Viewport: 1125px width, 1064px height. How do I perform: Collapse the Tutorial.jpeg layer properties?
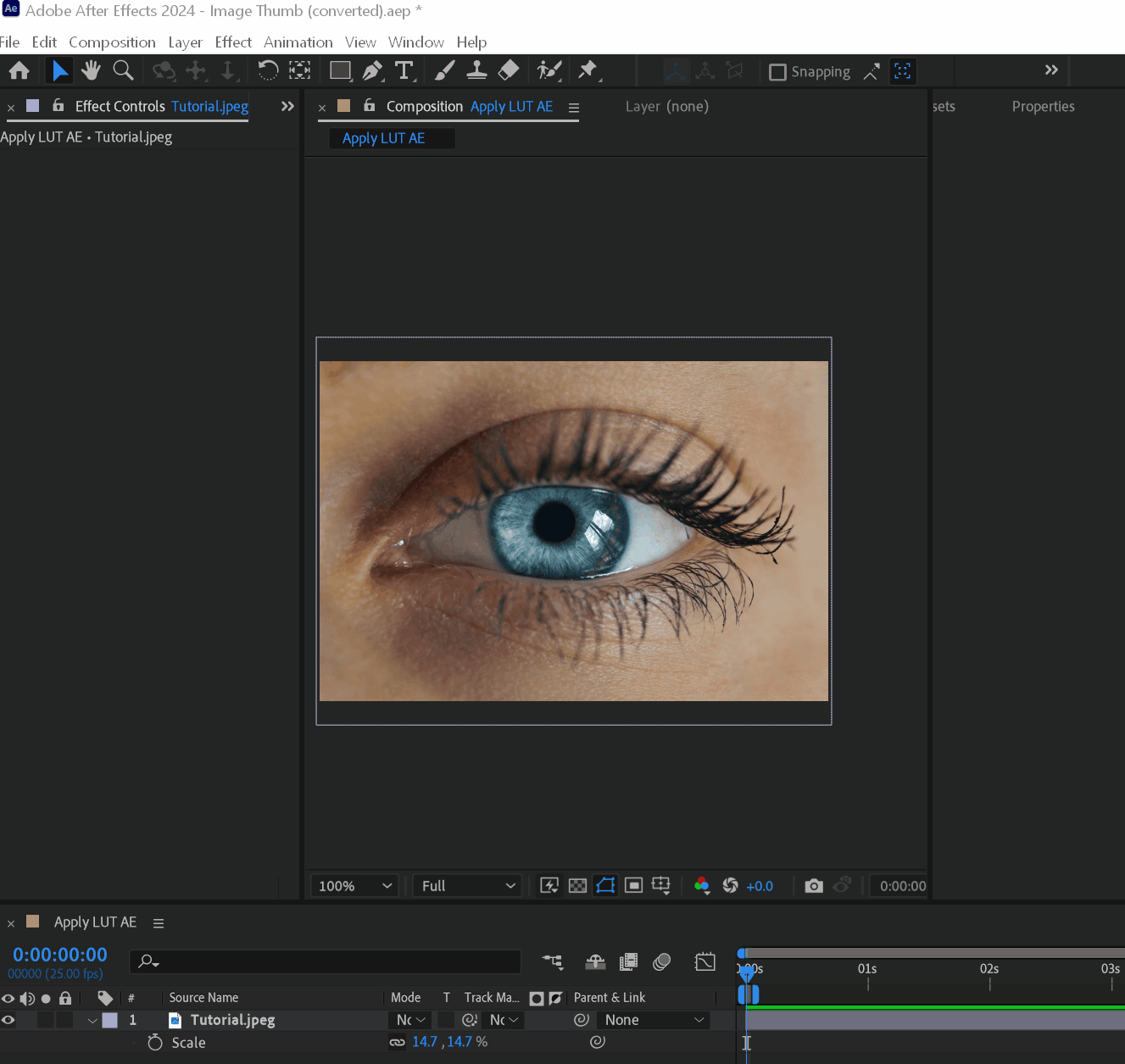point(92,1021)
